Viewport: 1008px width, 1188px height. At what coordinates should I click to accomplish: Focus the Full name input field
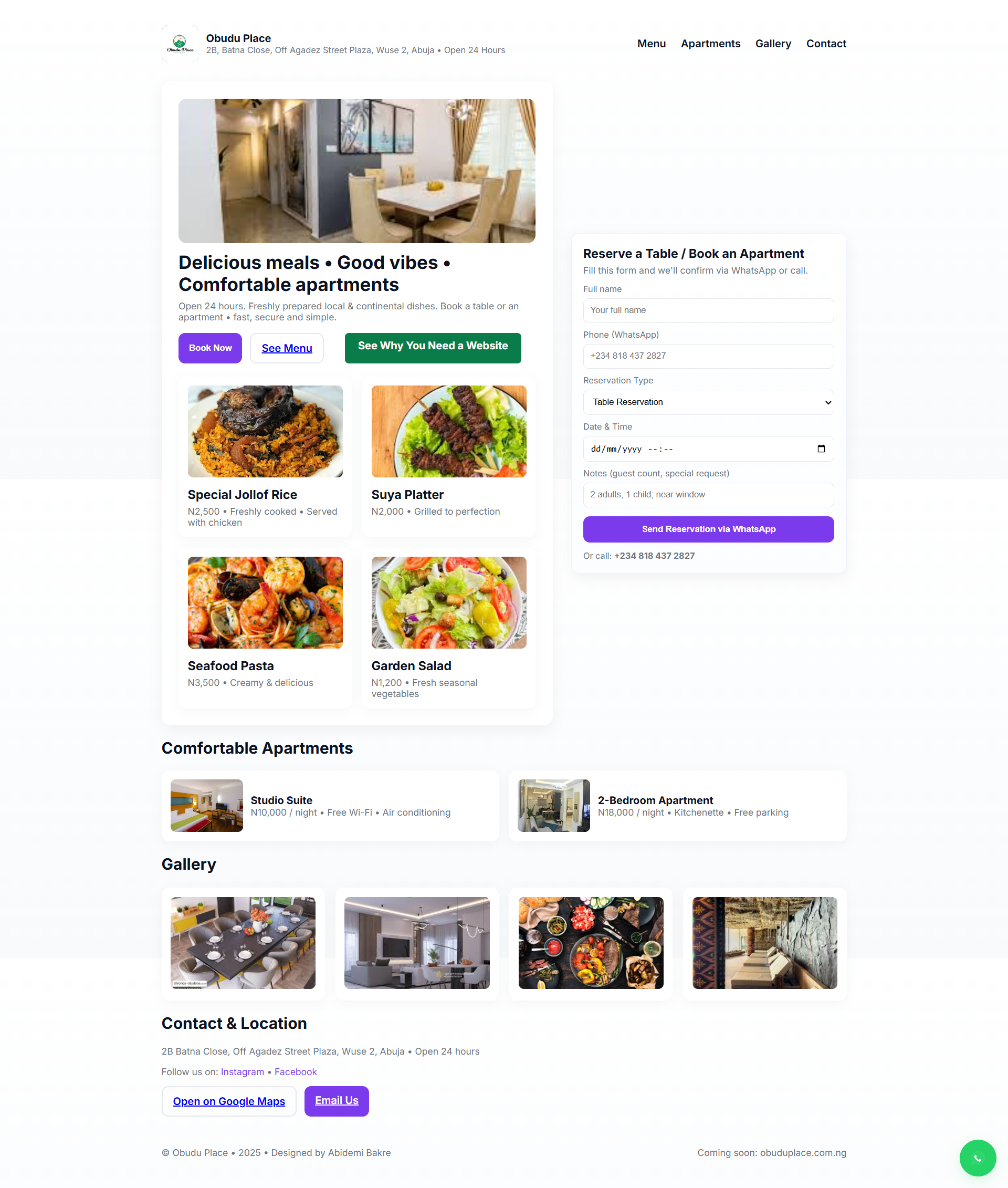coord(708,310)
